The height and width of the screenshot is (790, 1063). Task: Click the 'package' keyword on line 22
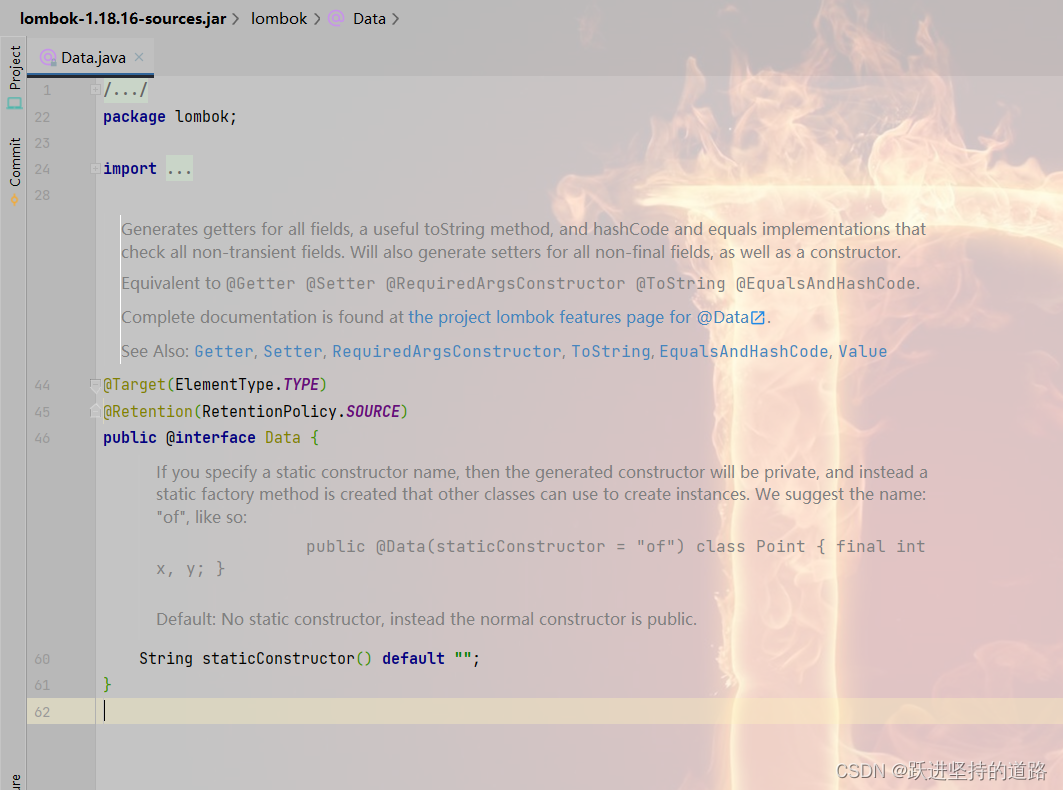point(134,117)
